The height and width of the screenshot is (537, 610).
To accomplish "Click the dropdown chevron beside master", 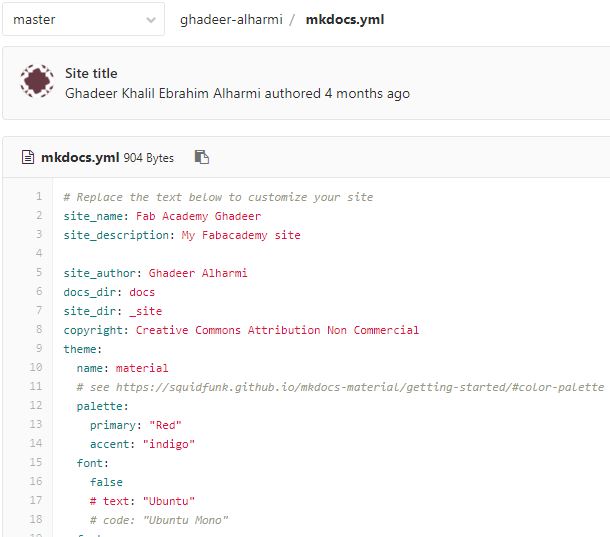I will click(x=150, y=19).
